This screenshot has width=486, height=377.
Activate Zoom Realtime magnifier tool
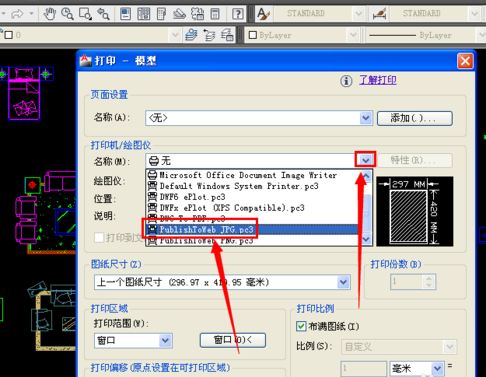(67, 14)
